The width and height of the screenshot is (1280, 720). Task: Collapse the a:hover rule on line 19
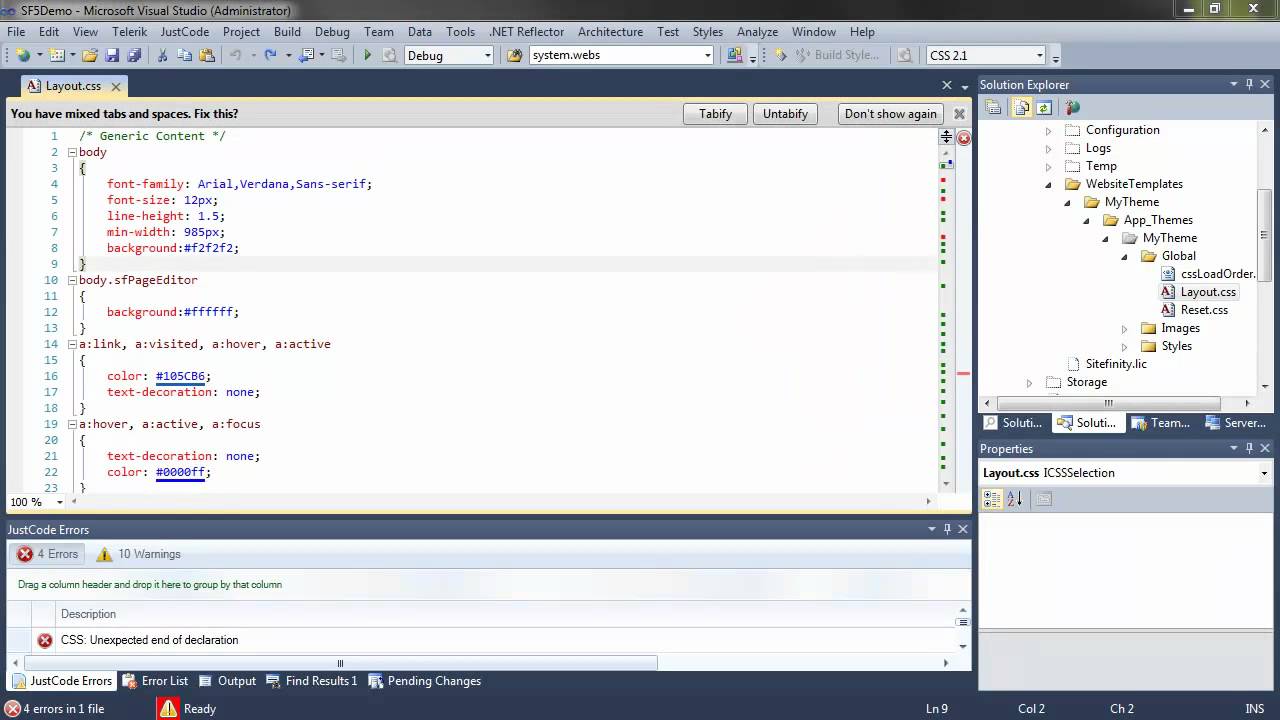point(72,424)
